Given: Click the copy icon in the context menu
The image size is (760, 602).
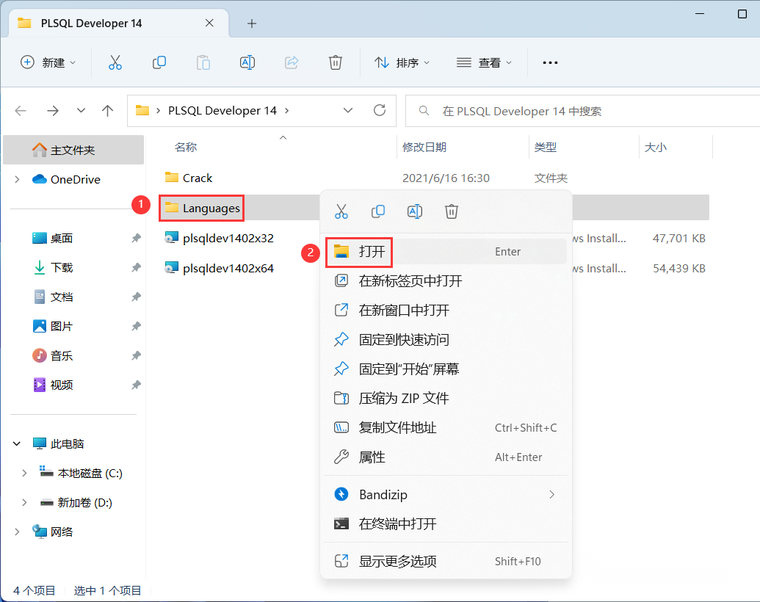Looking at the screenshot, I should pyautogui.click(x=378, y=211).
